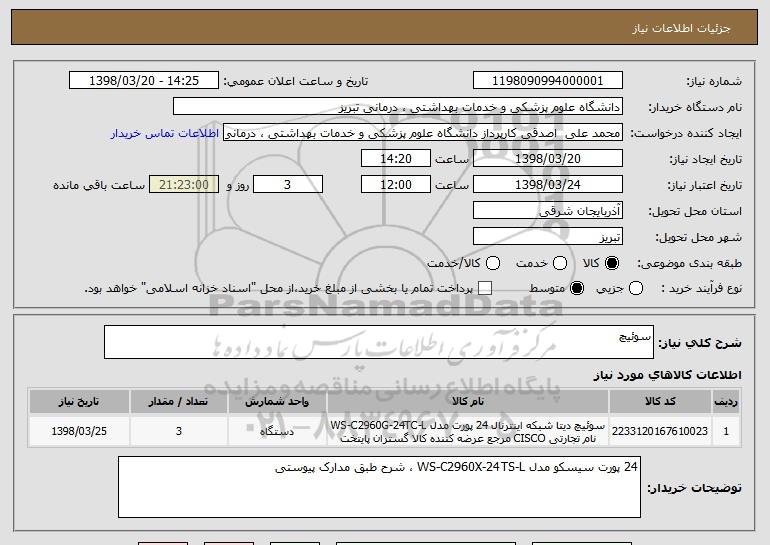Screen dimensions: 770x545
Task: Click the واحد شمارش column header
Action: coord(277,402)
